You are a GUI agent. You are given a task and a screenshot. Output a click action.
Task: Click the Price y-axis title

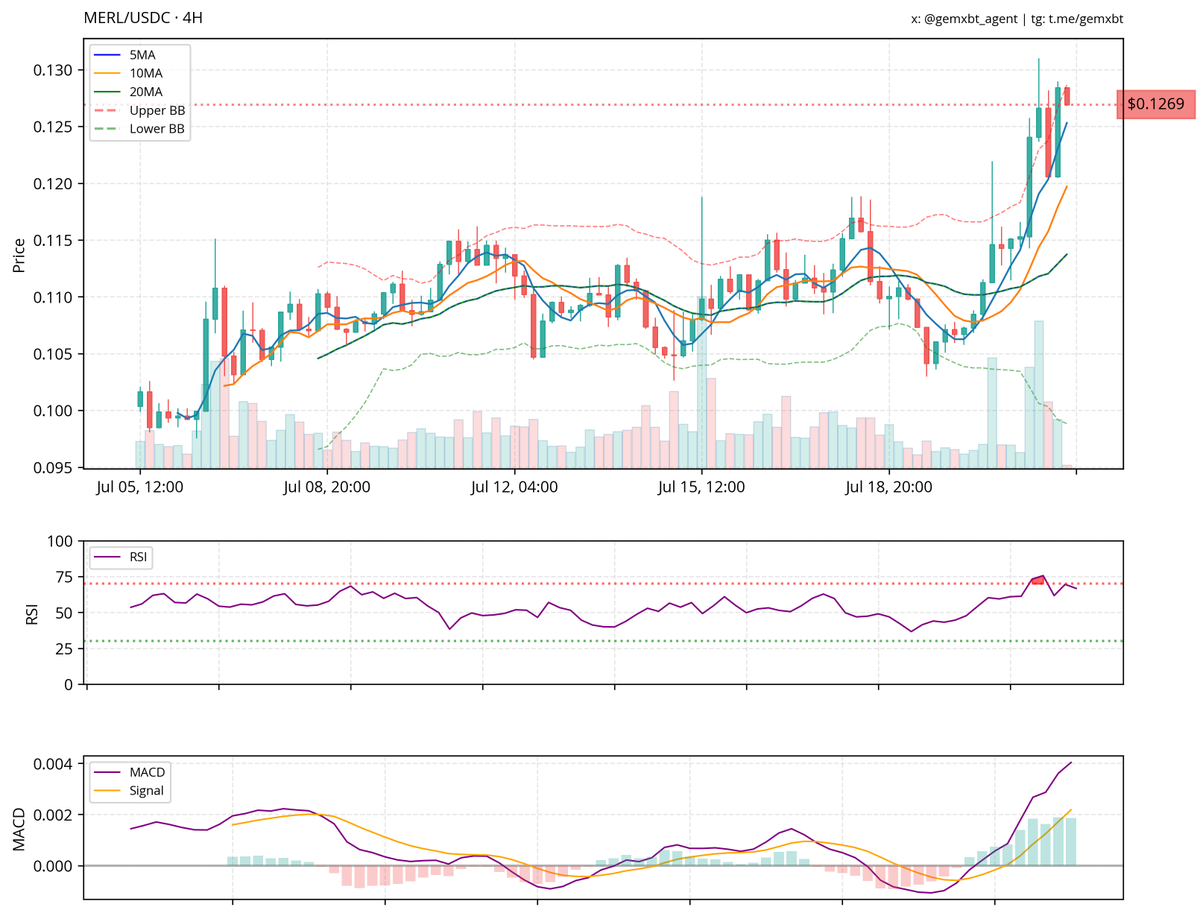click(18, 254)
